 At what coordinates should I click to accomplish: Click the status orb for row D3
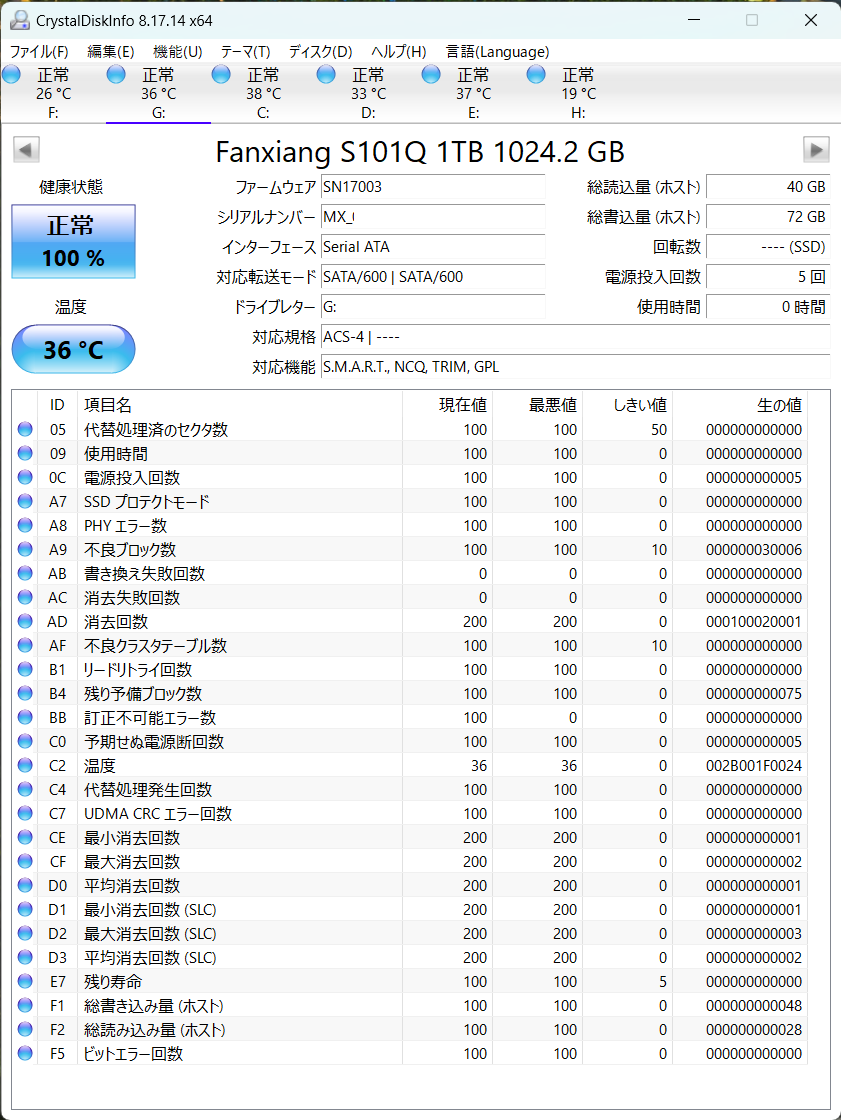point(25,957)
